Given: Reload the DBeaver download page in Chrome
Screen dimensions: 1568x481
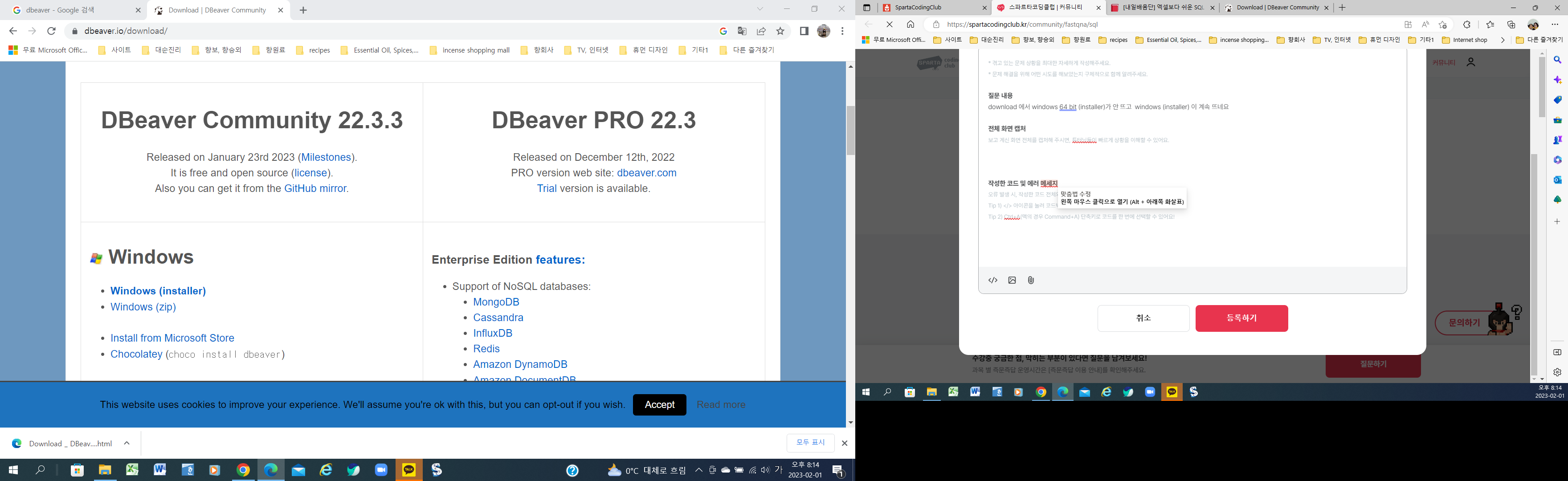Looking at the screenshot, I should pyautogui.click(x=52, y=31).
